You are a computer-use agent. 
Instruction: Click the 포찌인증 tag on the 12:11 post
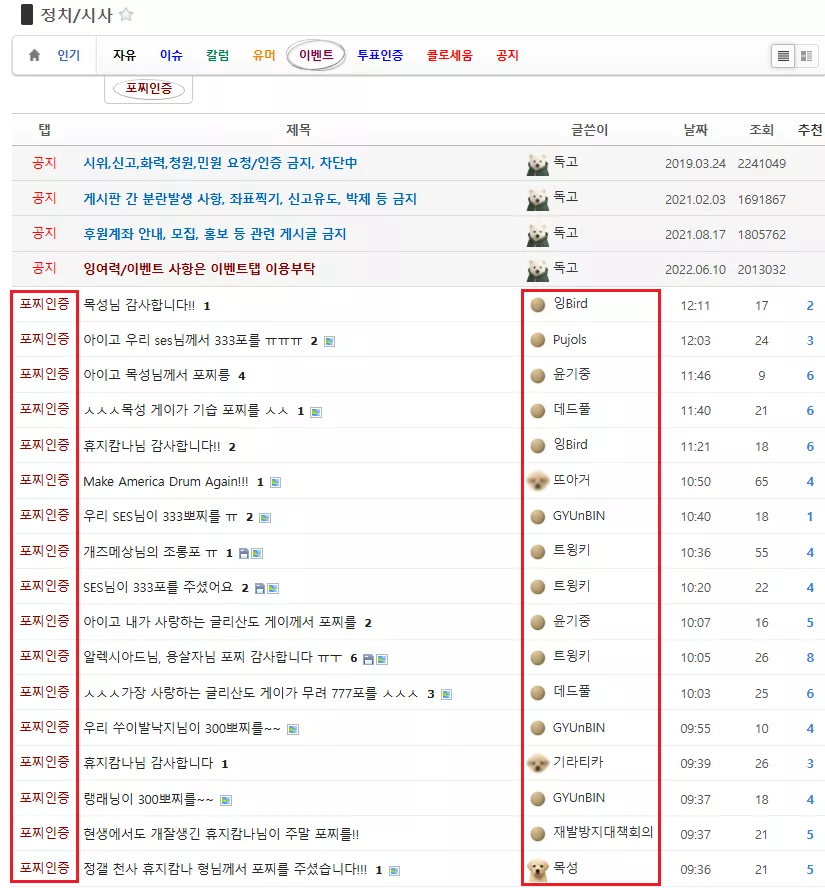pyautogui.click(x=44, y=305)
